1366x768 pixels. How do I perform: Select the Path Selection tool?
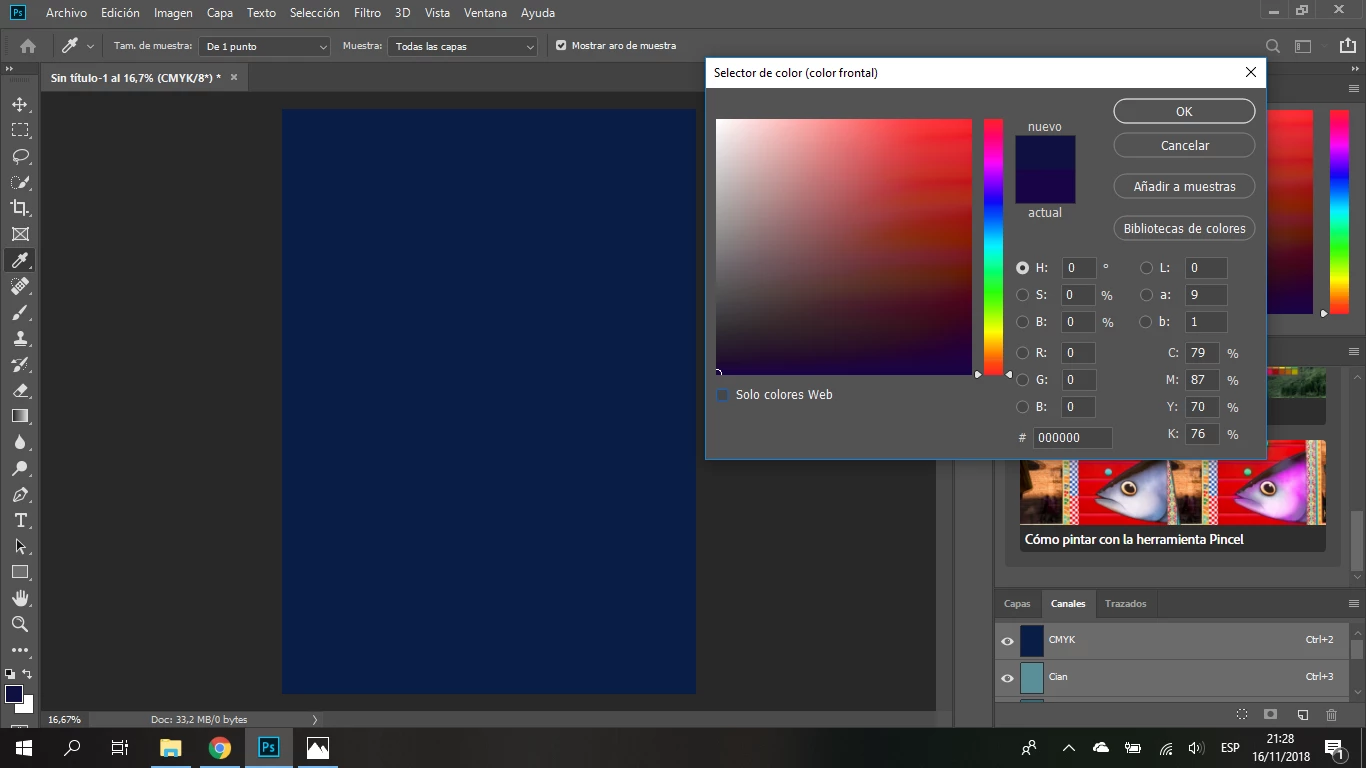[20, 546]
